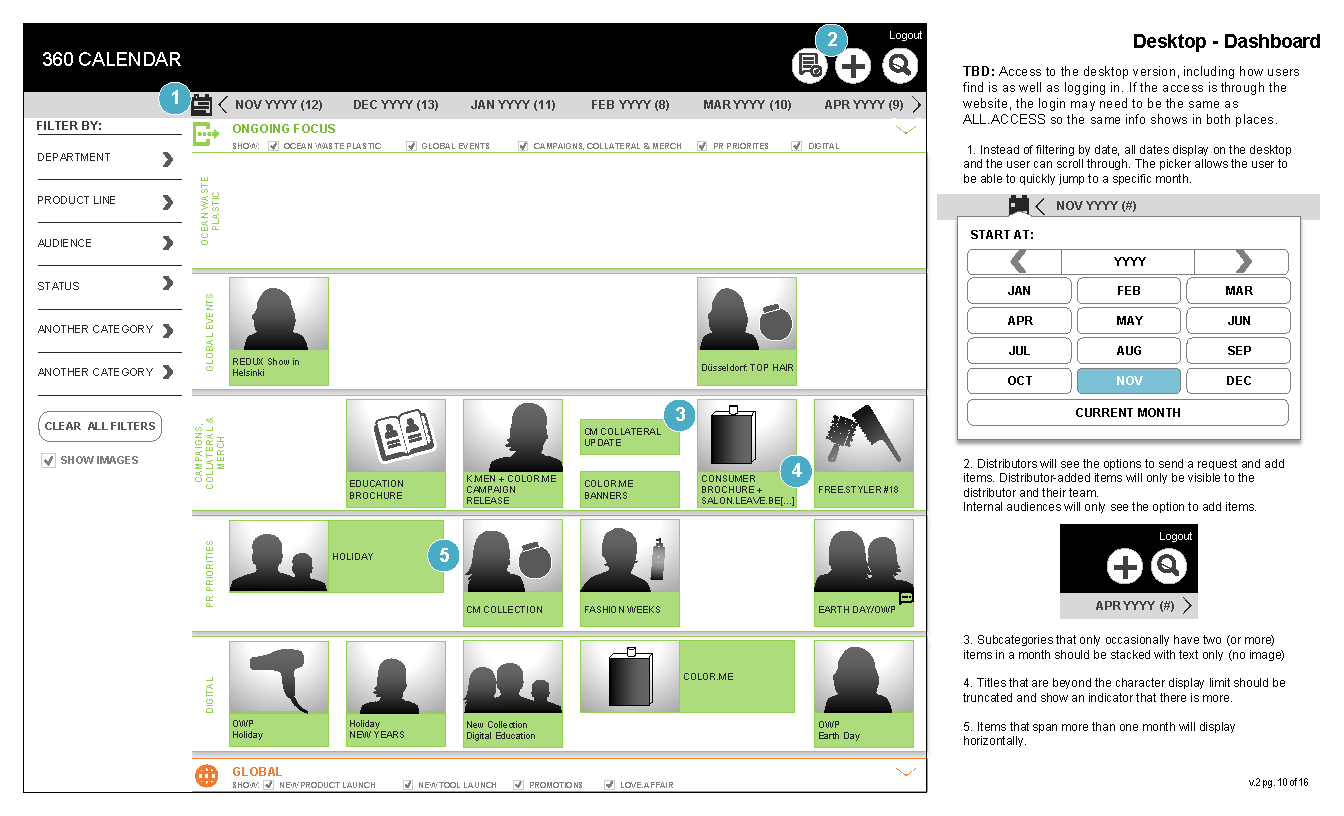Click the Clear All Filters button
Viewport: 1344px width, 816px height.
click(100, 426)
